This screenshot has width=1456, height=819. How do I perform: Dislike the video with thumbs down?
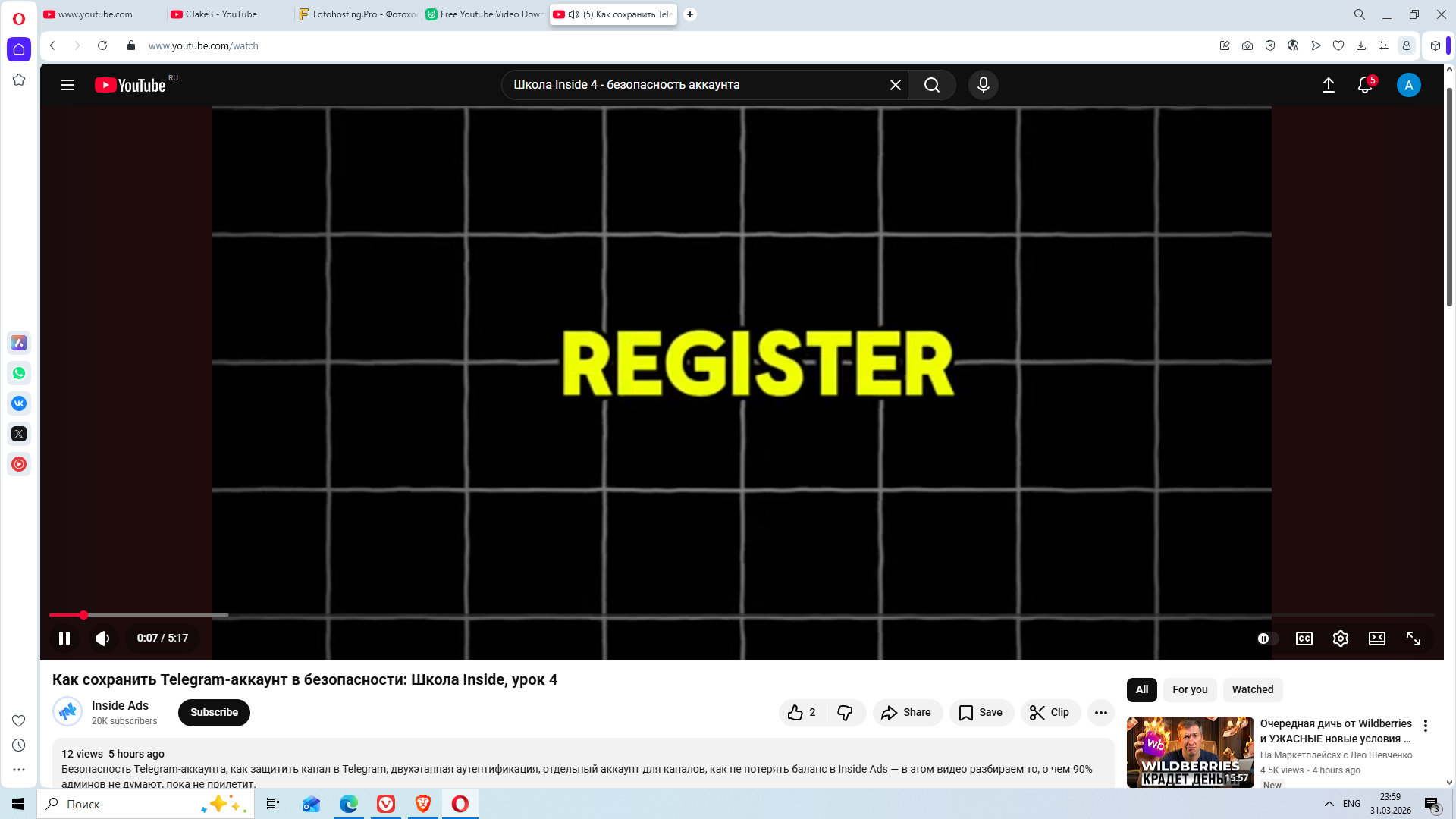[845, 712]
